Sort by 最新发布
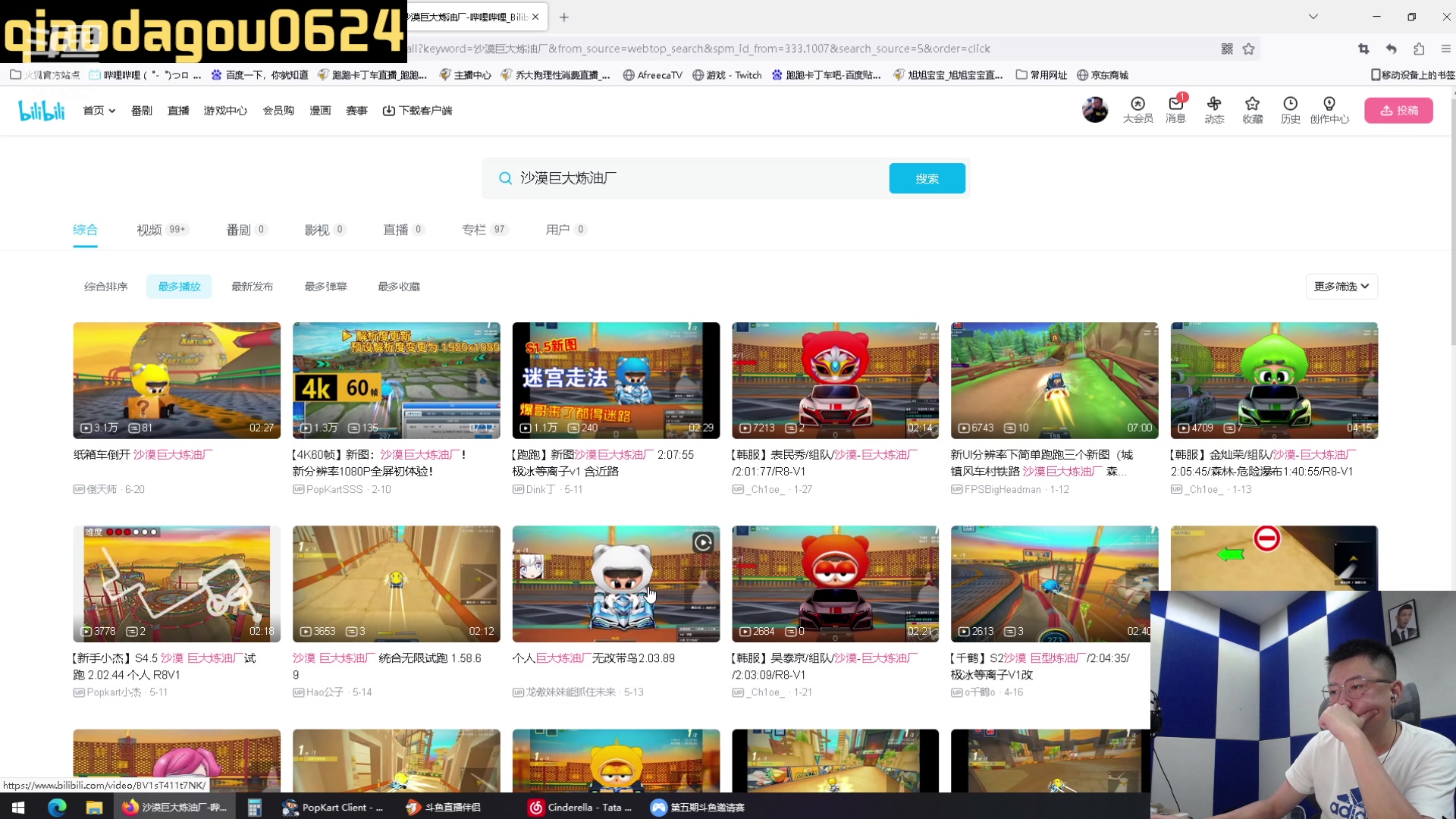This screenshot has height=819, width=1456. tap(253, 287)
